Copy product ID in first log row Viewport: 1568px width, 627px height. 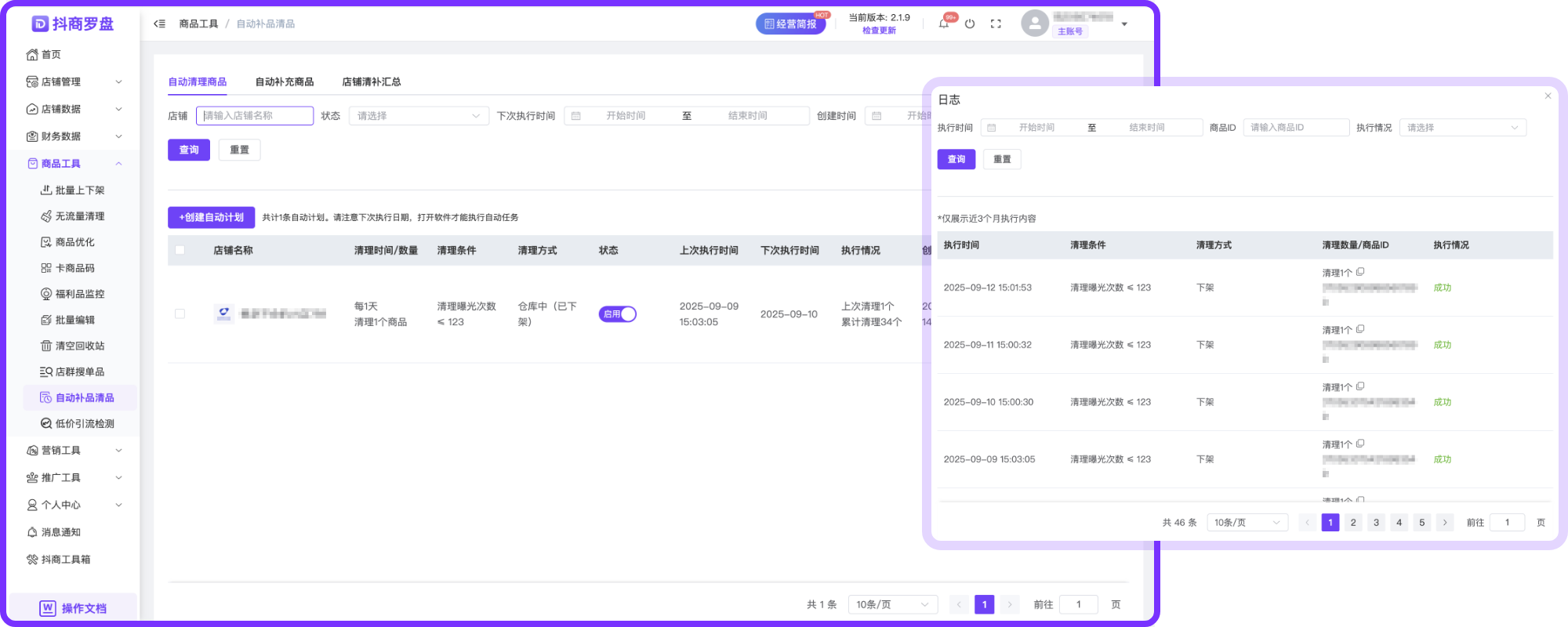[x=1360, y=272]
